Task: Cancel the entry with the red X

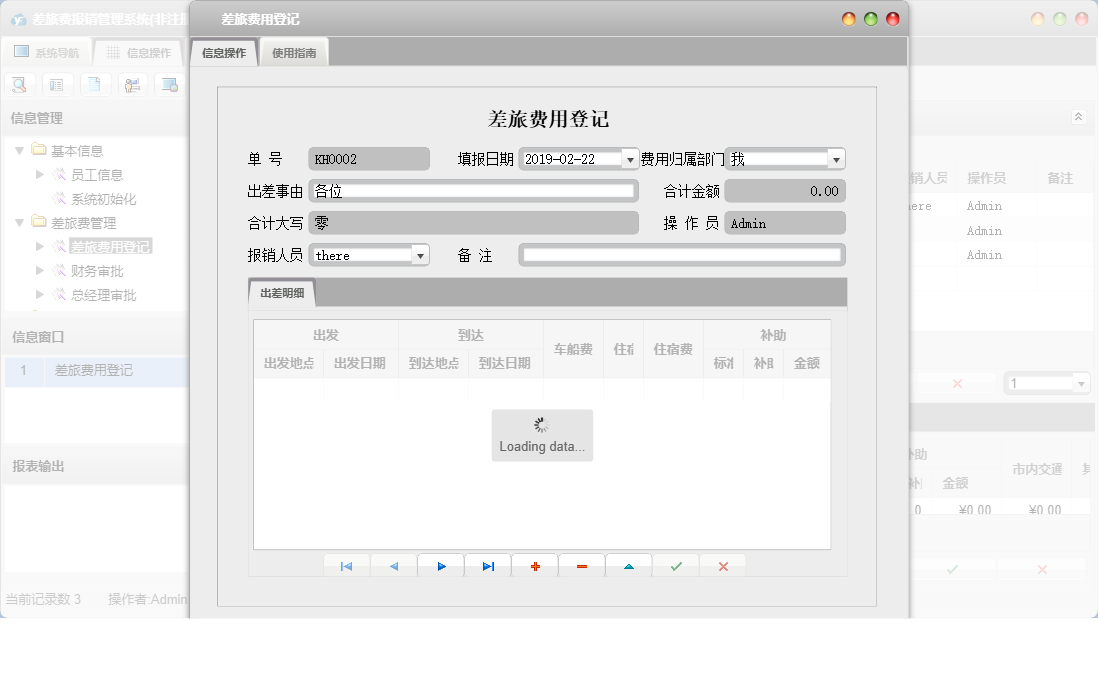Action: pos(723,565)
